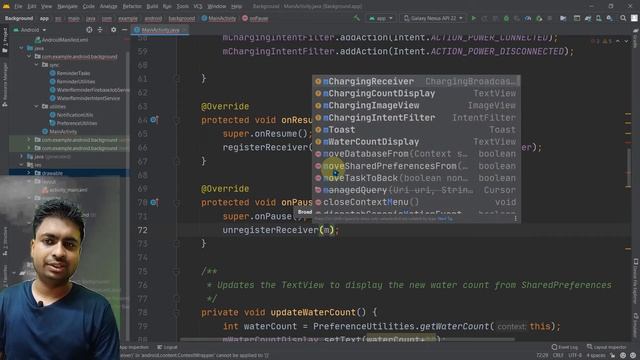Screen dimensions: 640x360
Task: Open the Resource Manager side tab
Action: (5, 84)
